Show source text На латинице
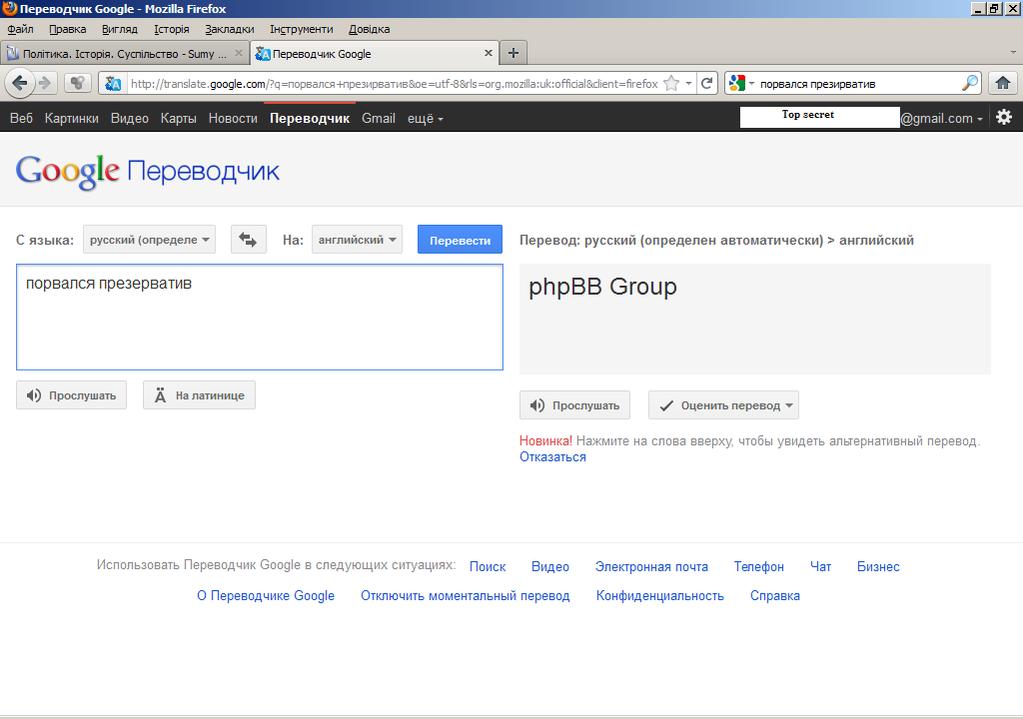 point(199,395)
